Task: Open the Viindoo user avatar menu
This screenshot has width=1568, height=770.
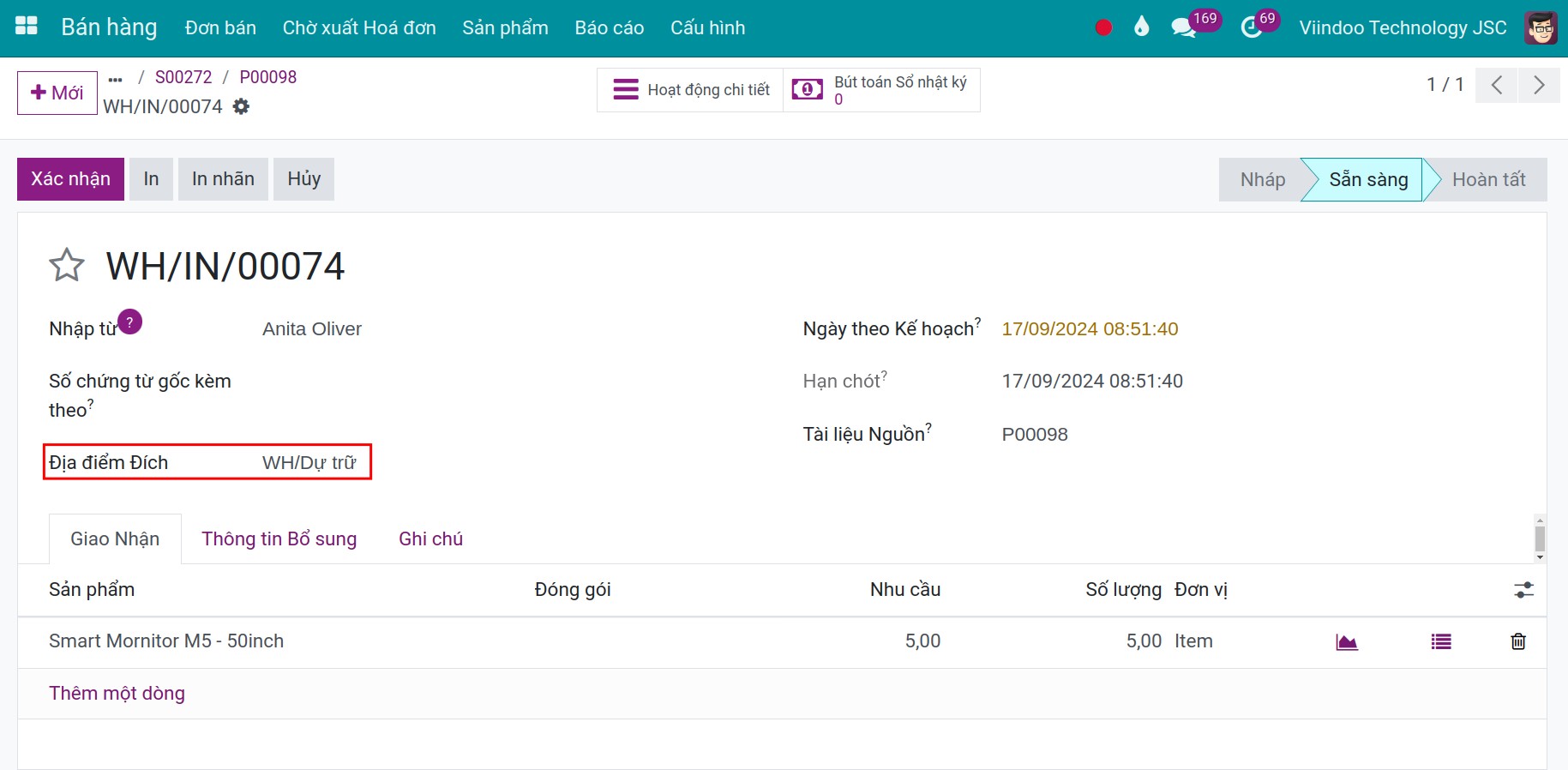Action: point(1541,27)
